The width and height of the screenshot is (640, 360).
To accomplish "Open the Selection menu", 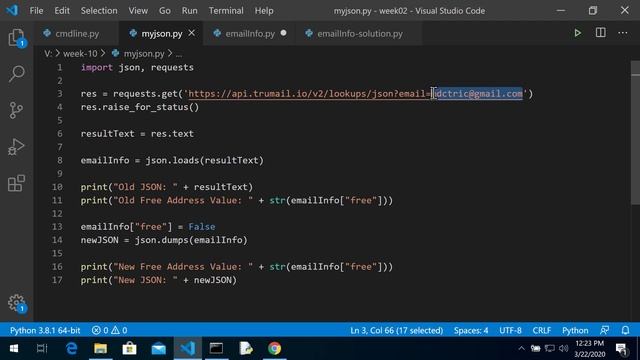I will click(99, 11).
